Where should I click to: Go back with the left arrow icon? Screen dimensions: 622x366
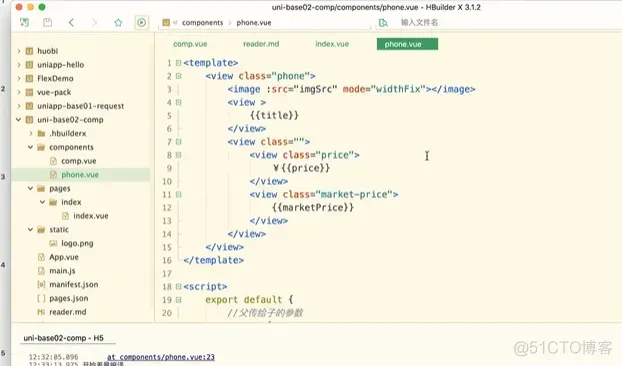pyautogui.click(x=71, y=23)
